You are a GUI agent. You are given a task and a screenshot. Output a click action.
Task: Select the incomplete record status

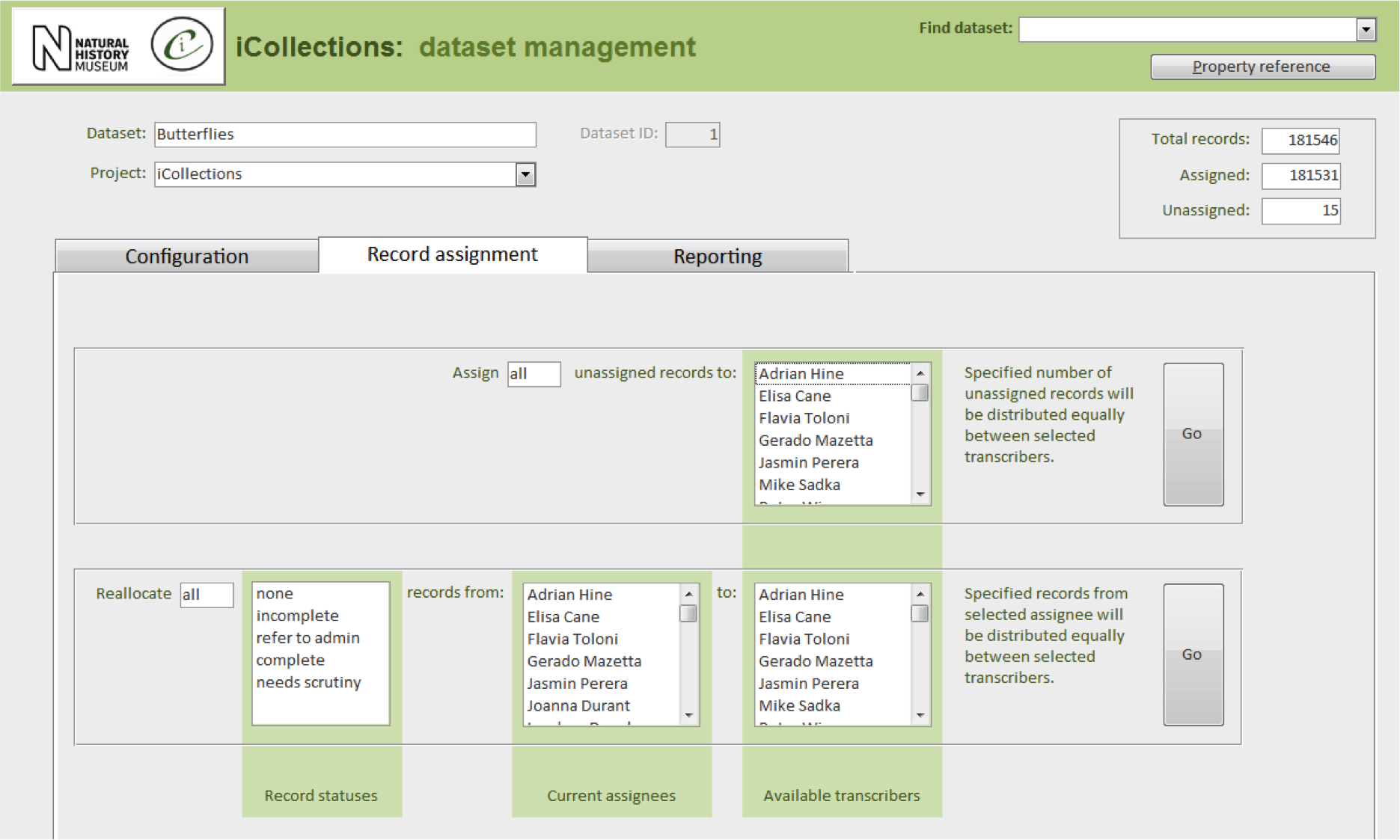point(320,616)
